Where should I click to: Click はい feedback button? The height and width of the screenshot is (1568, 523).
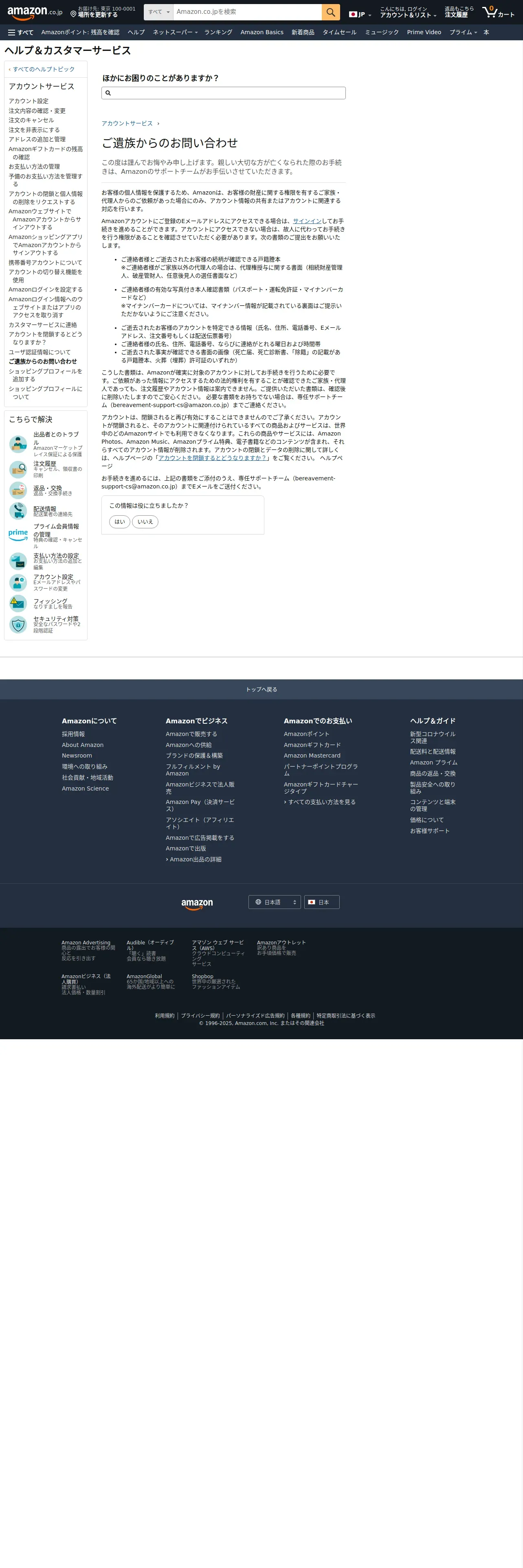pyautogui.click(x=120, y=522)
